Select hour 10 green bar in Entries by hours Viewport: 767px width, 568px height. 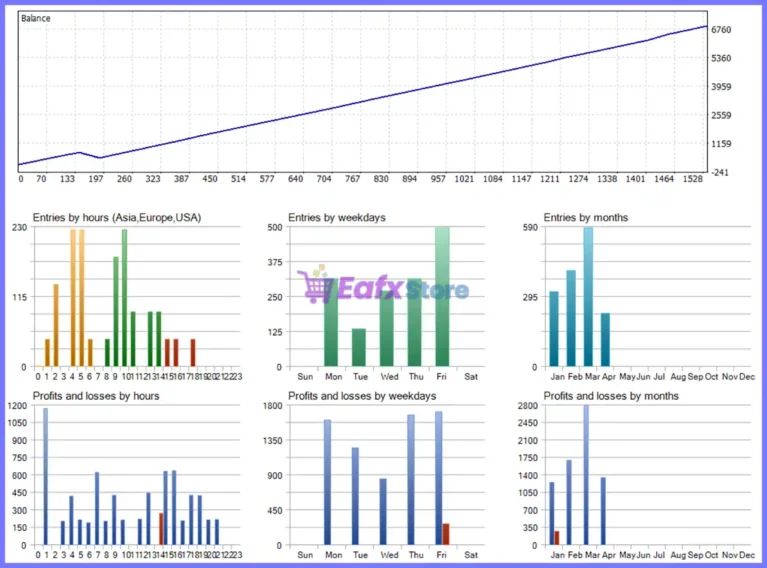point(124,297)
